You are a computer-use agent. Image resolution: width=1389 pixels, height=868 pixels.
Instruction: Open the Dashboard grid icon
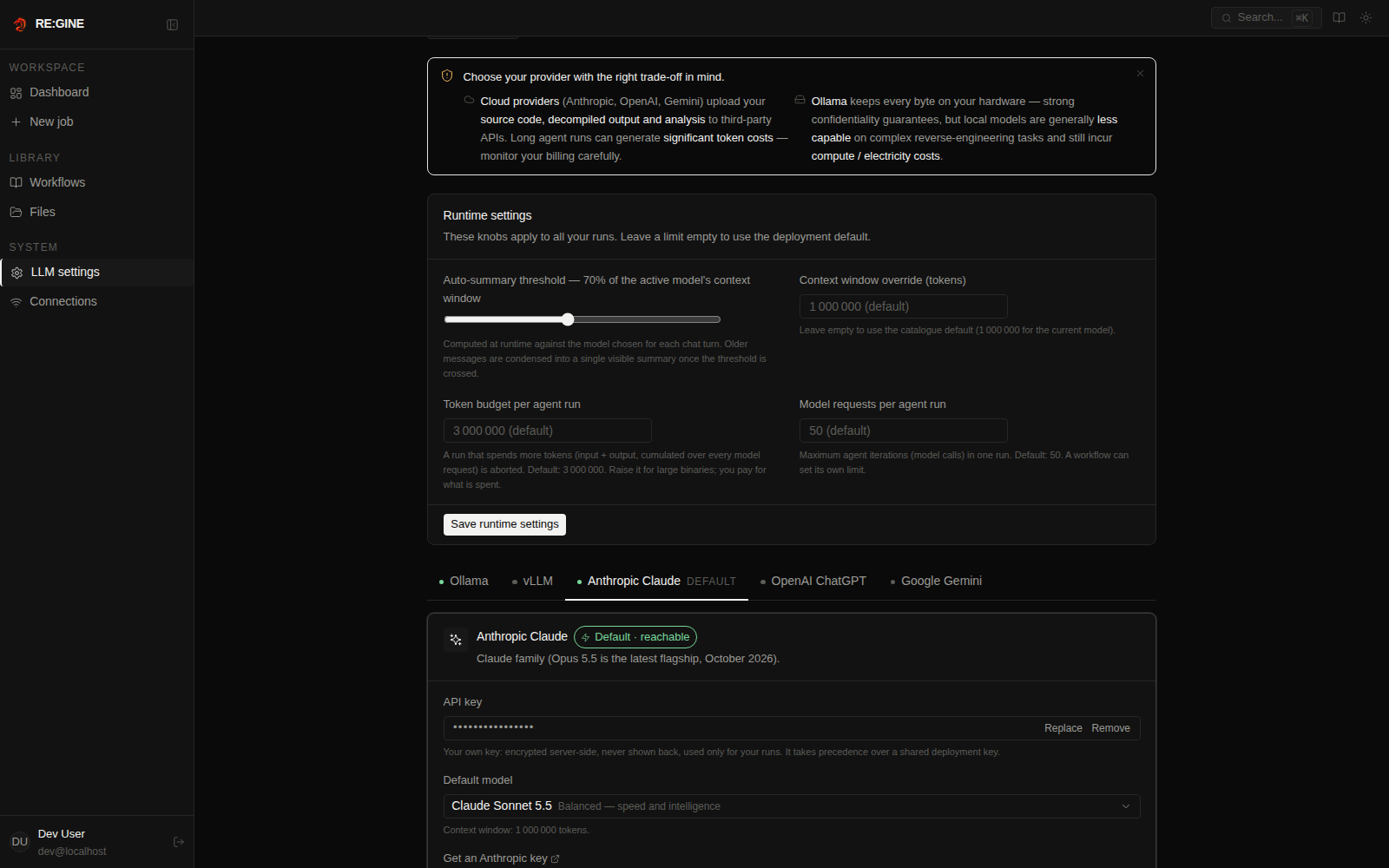(16, 93)
